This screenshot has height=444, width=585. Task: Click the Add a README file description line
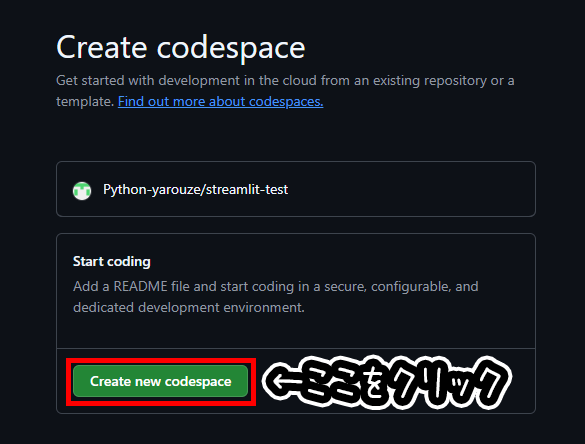(x=276, y=287)
